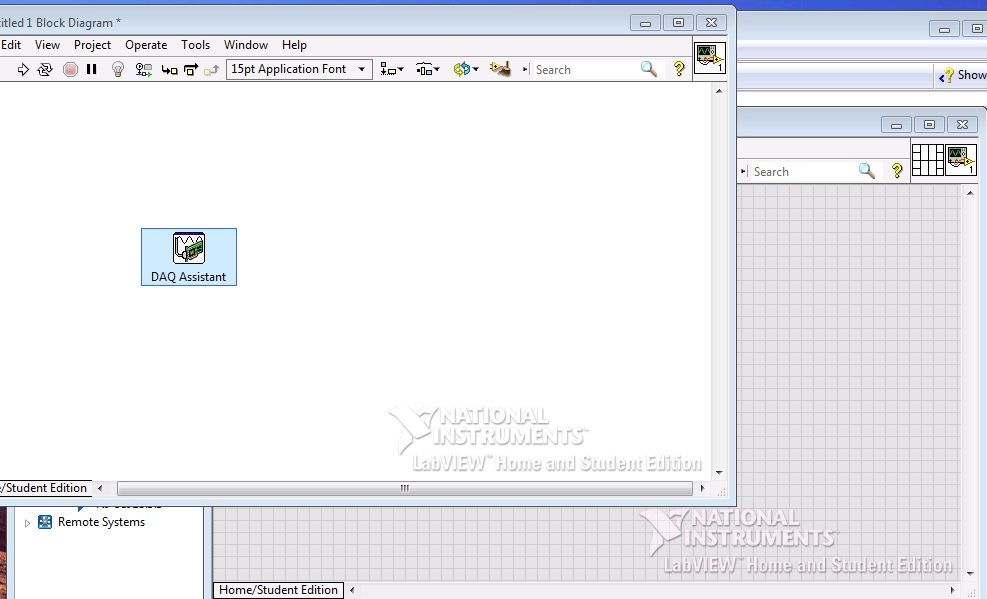Click the "Home/Student Edition" label in Front Panel
This screenshot has height=599, width=987.
pyautogui.click(x=278, y=590)
